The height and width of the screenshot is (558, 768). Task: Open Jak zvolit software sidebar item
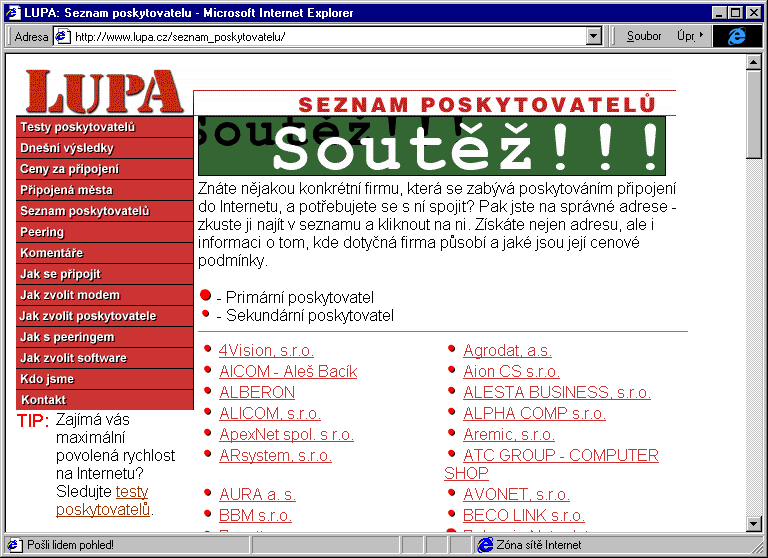coord(105,359)
